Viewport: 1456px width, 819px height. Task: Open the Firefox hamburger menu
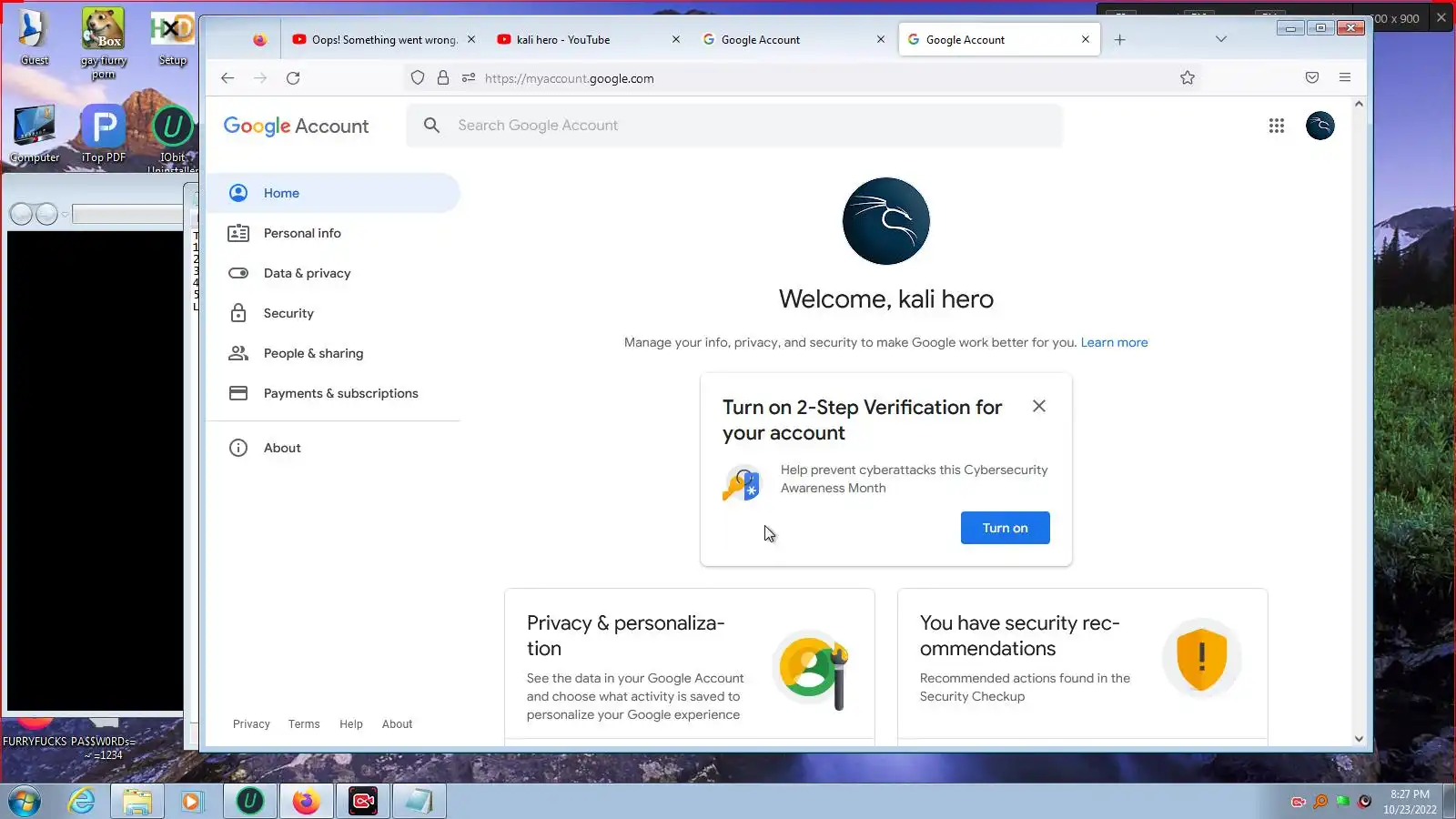pyautogui.click(x=1345, y=78)
